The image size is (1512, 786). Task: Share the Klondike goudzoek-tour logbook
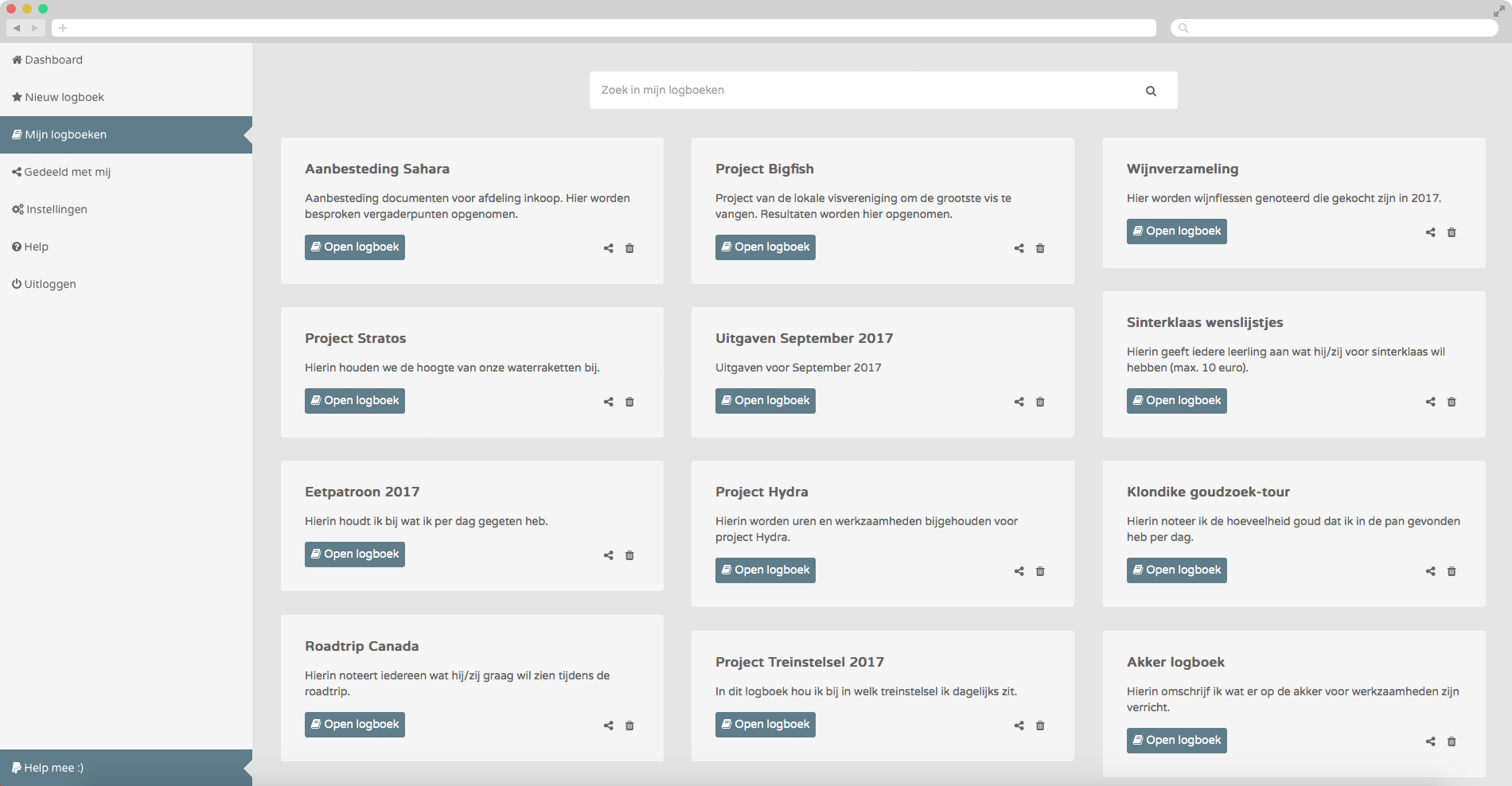pyautogui.click(x=1430, y=571)
